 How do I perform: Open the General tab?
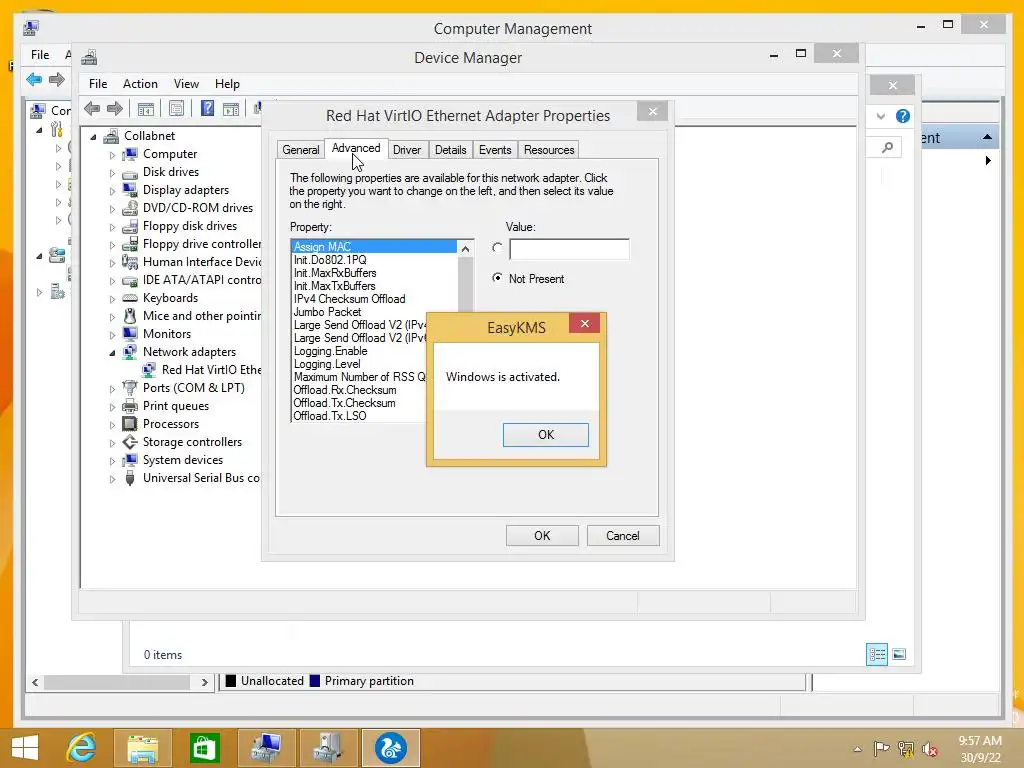pos(300,150)
